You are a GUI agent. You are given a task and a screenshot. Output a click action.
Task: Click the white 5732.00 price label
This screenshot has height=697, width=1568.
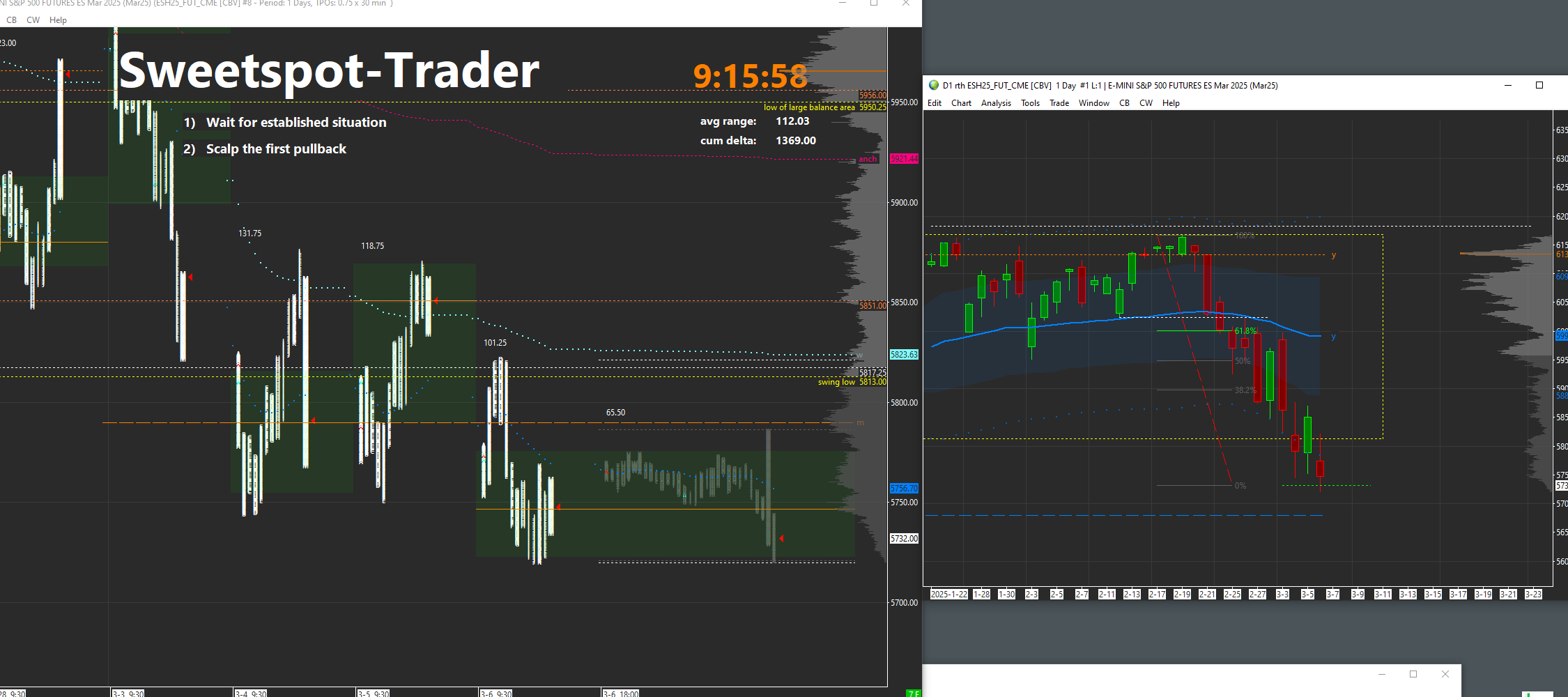tap(904, 539)
